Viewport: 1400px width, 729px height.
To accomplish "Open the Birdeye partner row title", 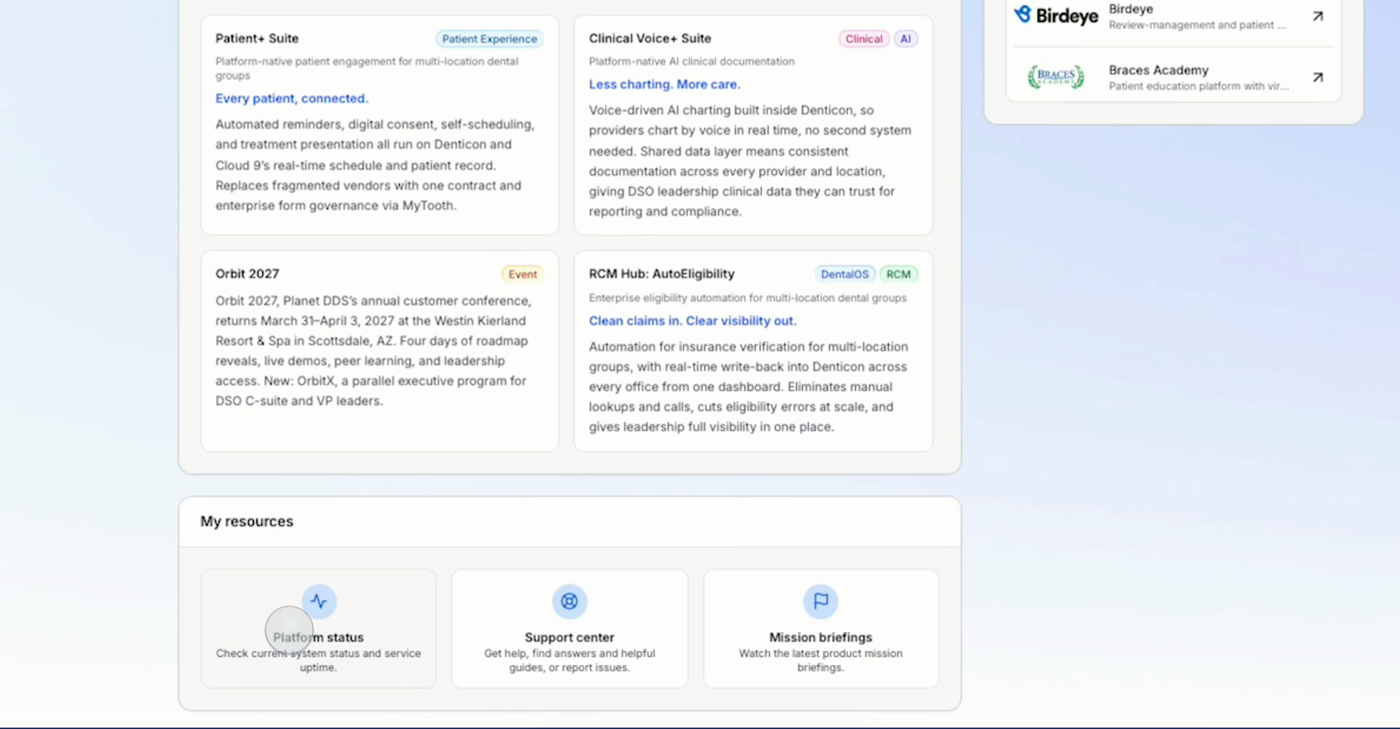I will pos(1131,9).
